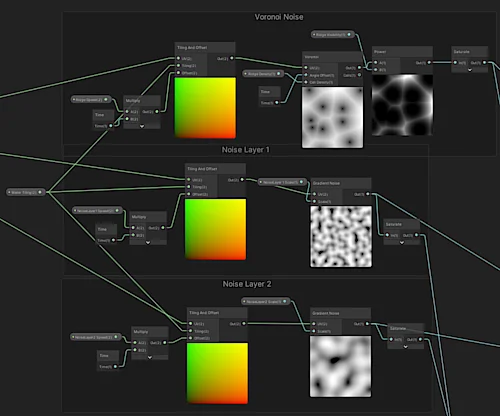The width and height of the screenshot is (500, 416).
Task: Click the NoiseLayer1 Scale property node
Action: coord(282,182)
